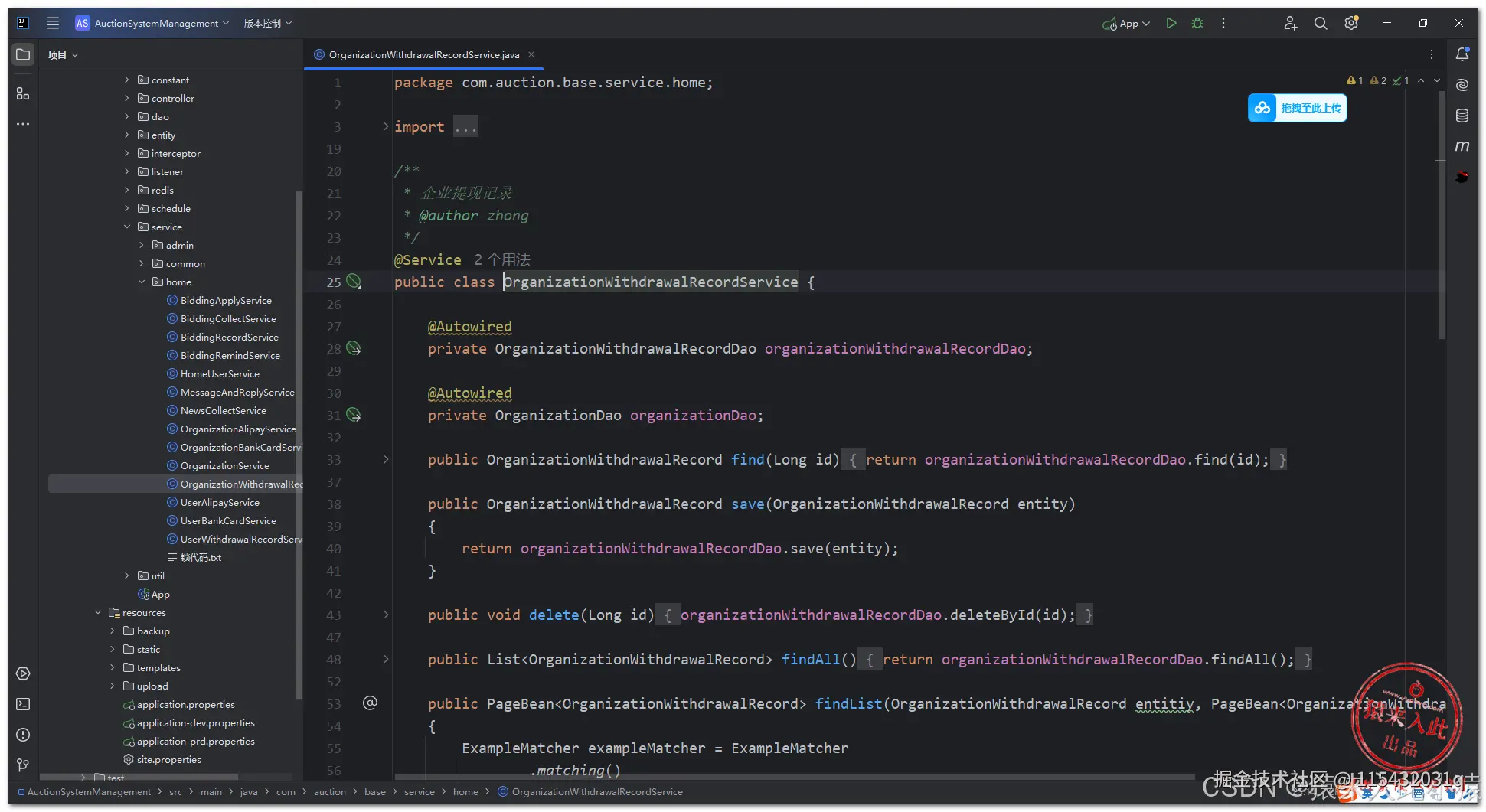Open BiddingApplyService in the project tree
The image size is (1486, 812).
point(226,300)
